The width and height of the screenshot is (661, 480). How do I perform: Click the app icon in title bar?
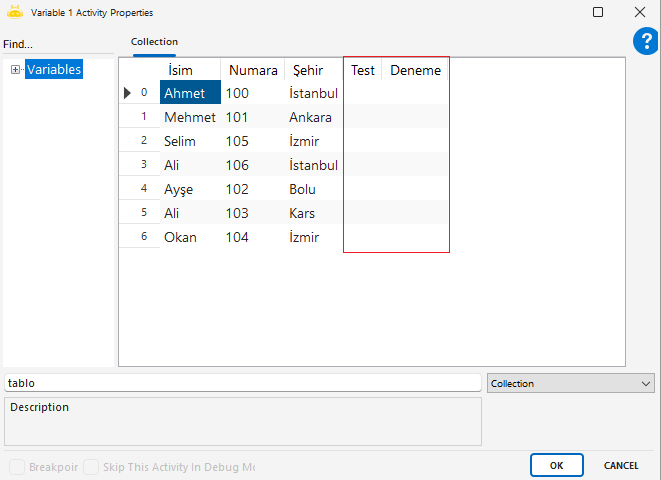[x=14, y=12]
